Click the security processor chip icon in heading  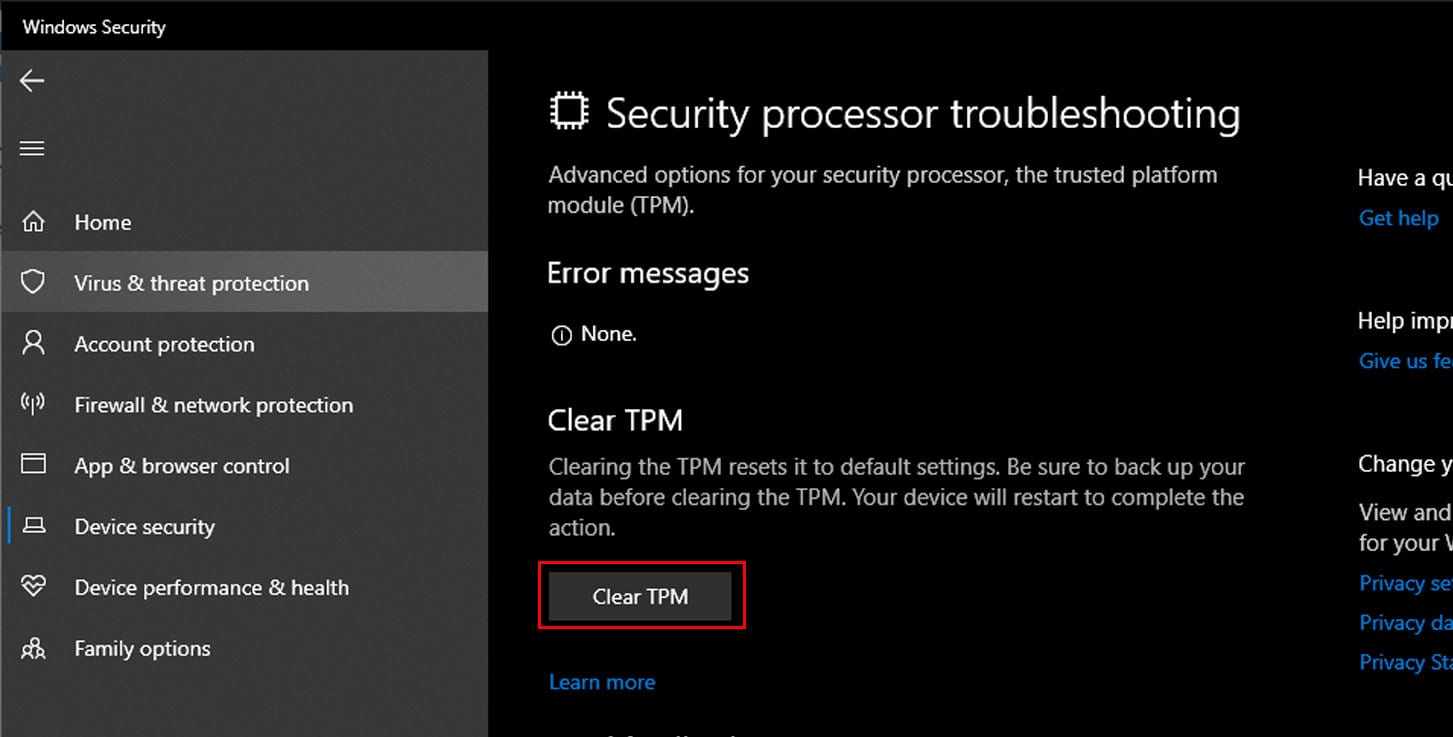(570, 112)
